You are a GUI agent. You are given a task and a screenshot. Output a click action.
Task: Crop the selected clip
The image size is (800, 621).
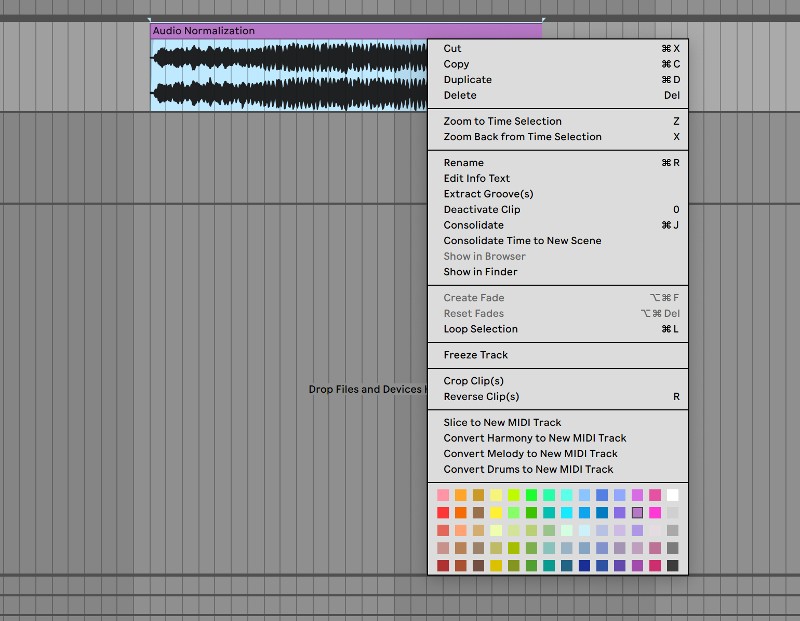tap(475, 381)
